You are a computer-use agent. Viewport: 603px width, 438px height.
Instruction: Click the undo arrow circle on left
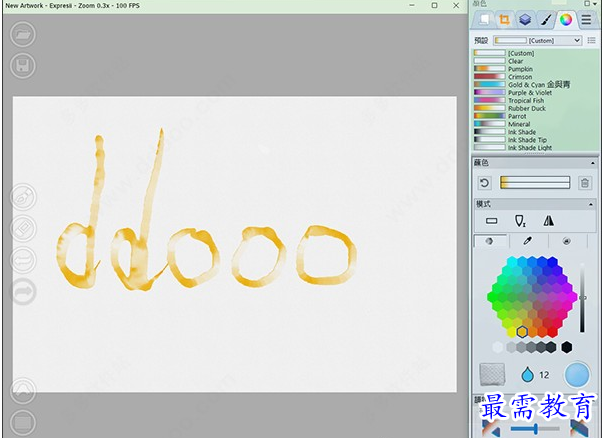[23, 260]
